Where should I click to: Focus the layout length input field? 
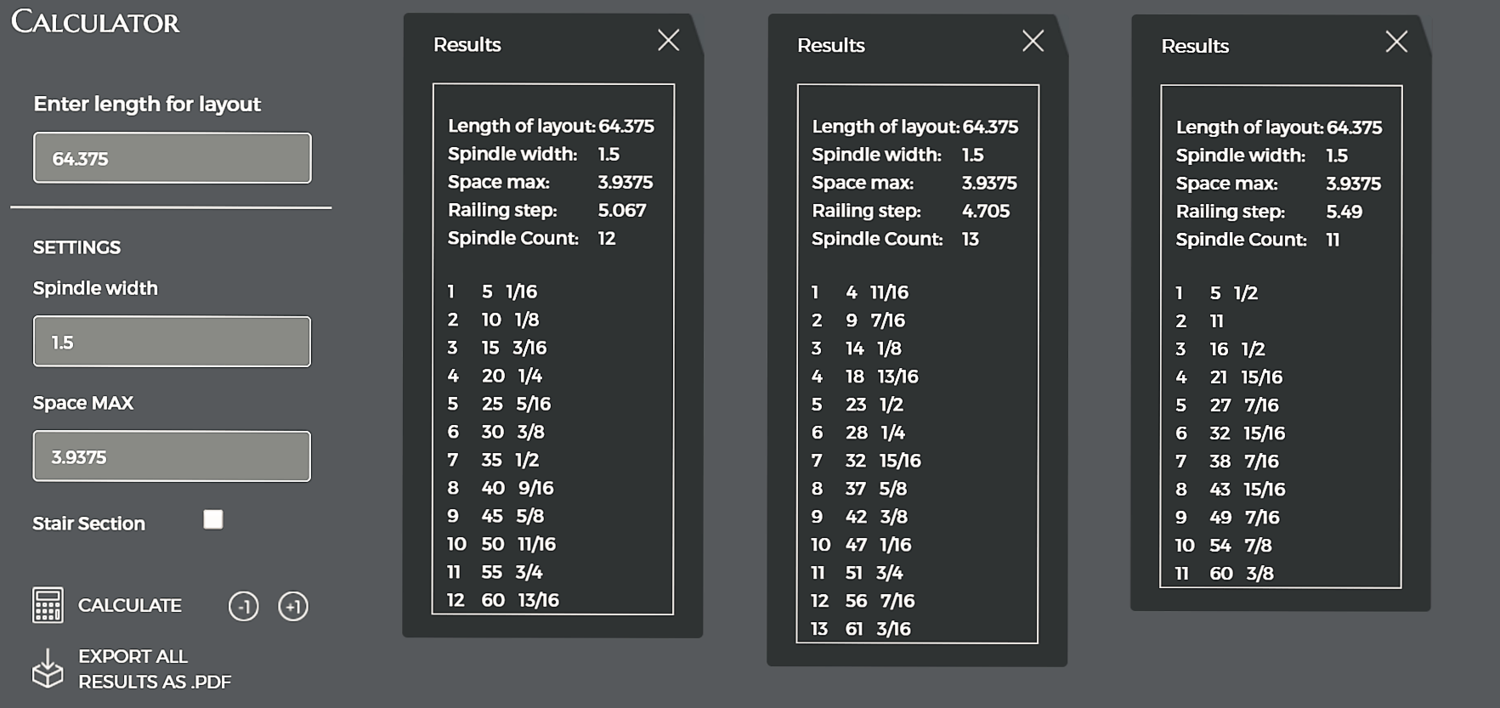click(172, 158)
